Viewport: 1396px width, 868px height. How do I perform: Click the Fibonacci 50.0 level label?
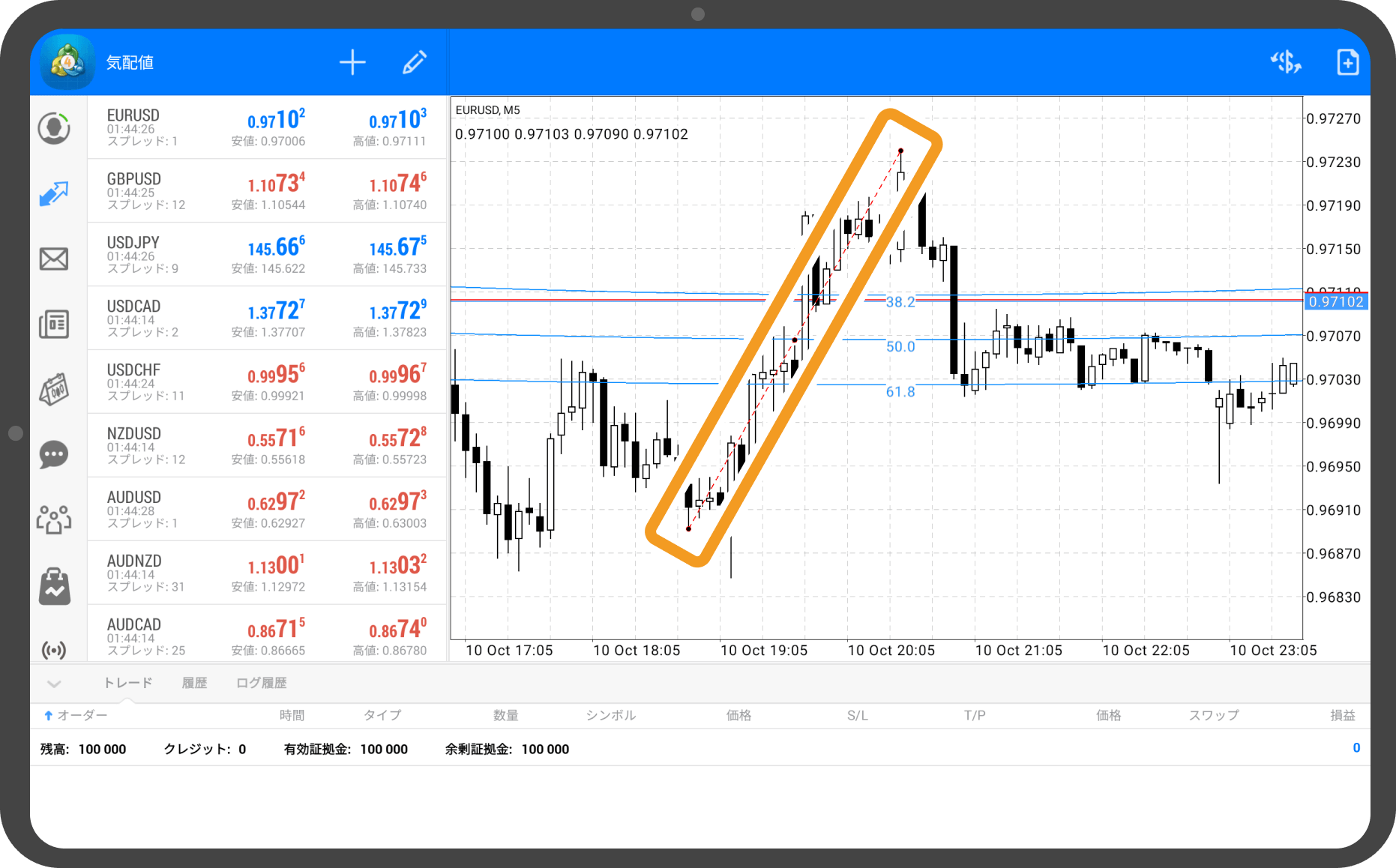(x=900, y=347)
